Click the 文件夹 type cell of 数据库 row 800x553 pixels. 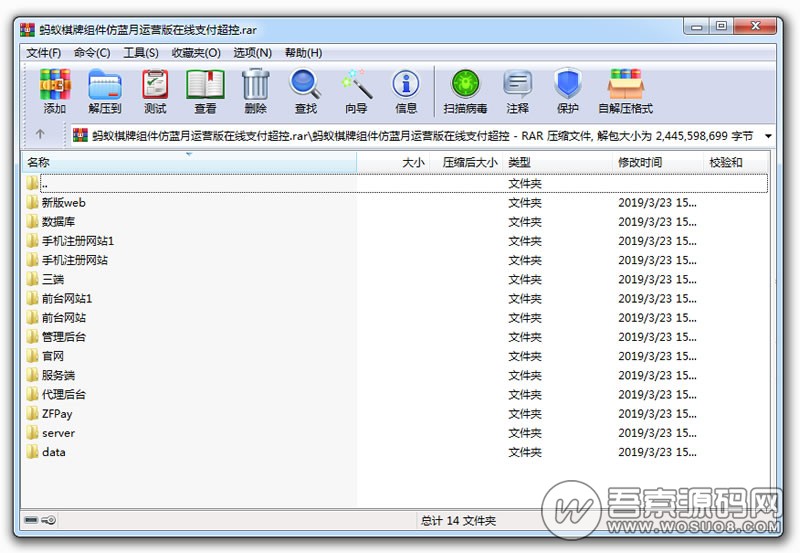coord(524,222)
